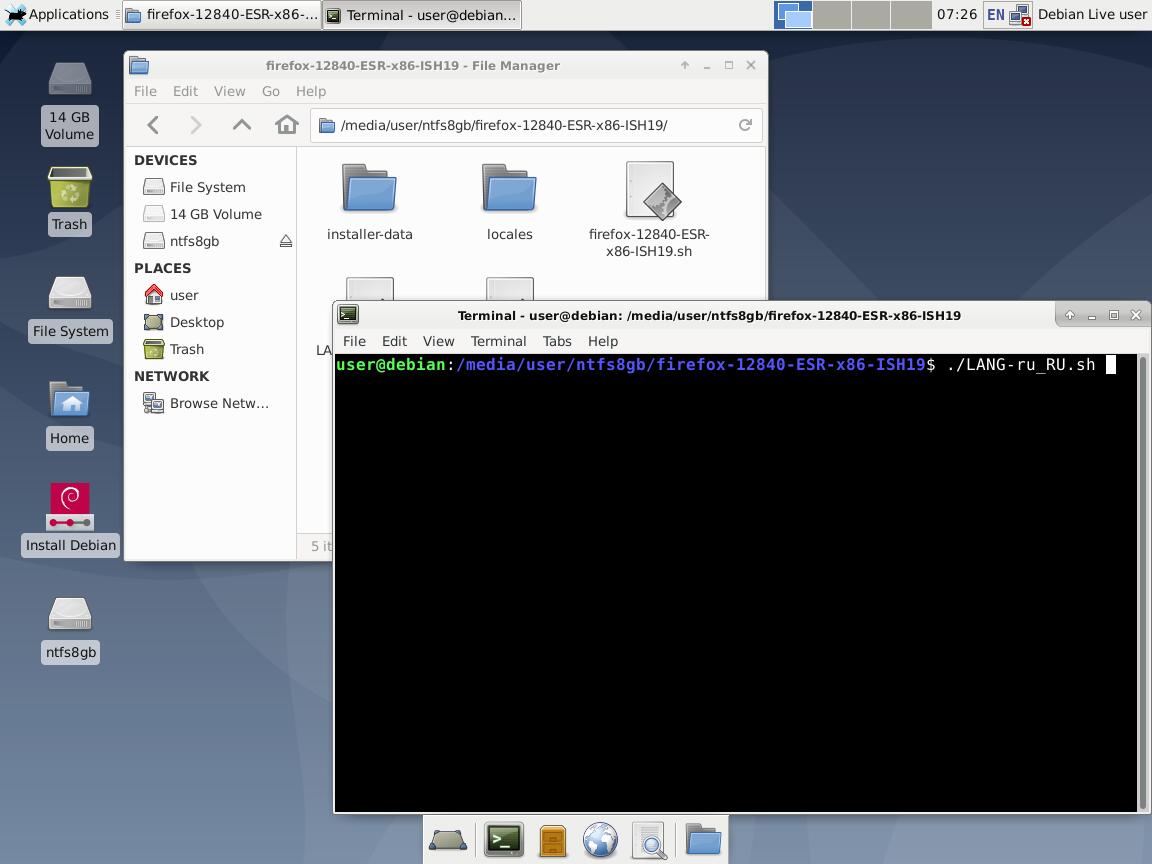Image resolution: width=1152 pixels, height=864 pixels.
Task: Switch to firefox-12840 File Manager taskbar button
Action: 222,15
